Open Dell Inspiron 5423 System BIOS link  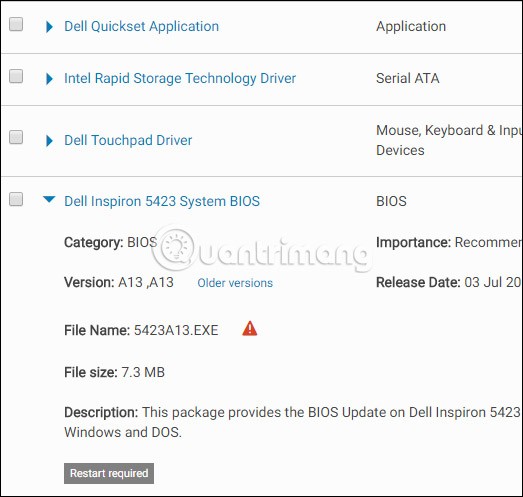pyautogui.click(x=162, y=201)
